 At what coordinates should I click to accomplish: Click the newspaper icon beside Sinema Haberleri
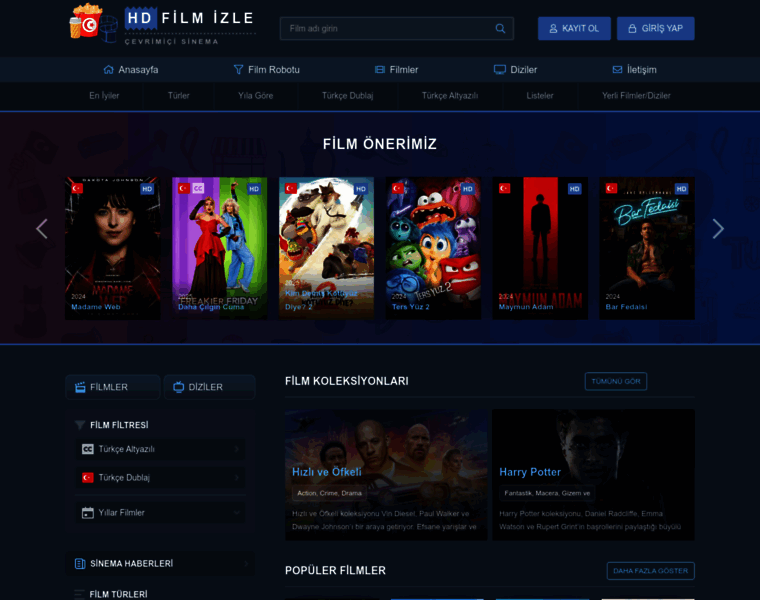(80, 564)
